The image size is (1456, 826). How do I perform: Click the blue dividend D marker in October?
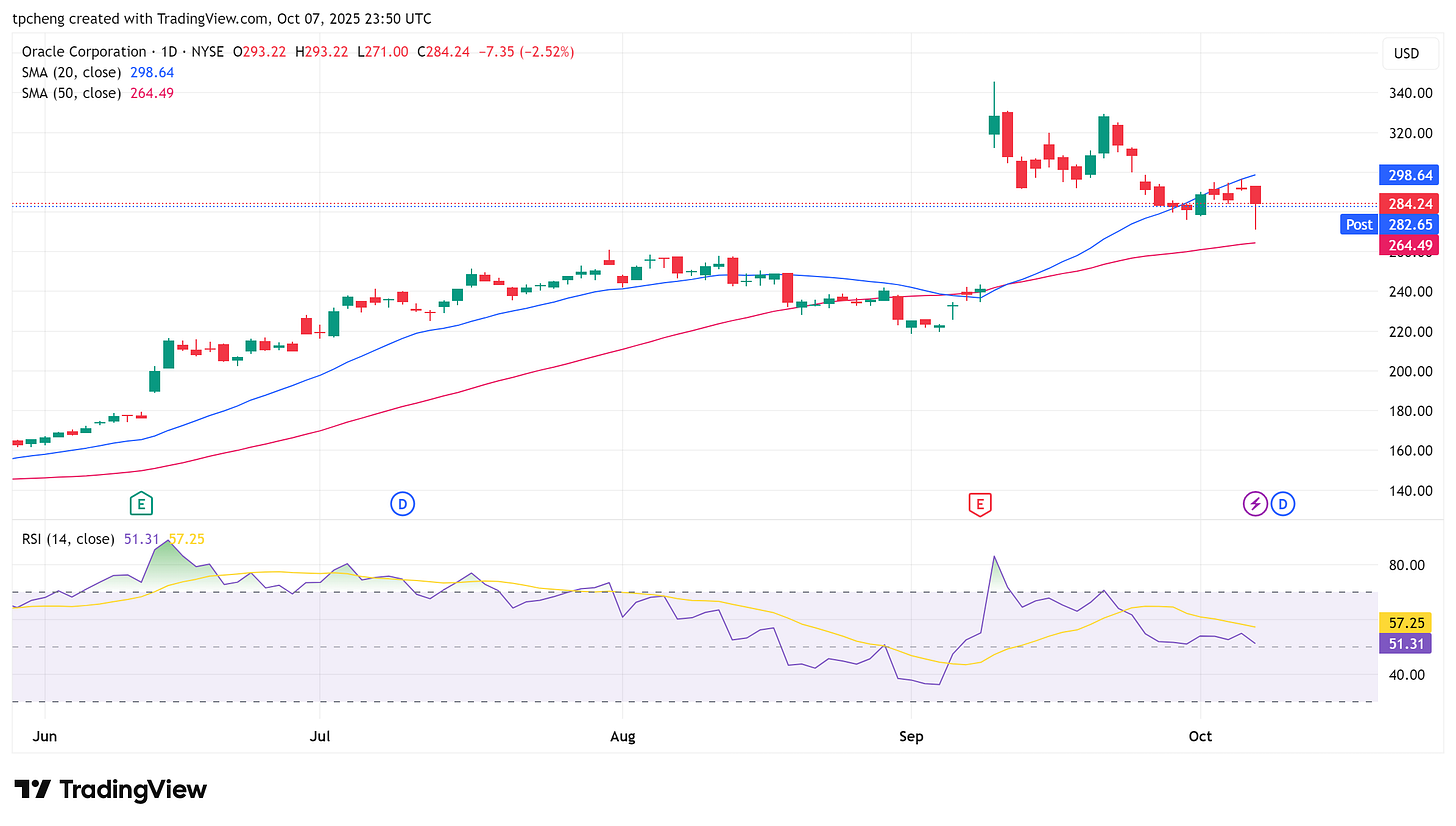1283,504
